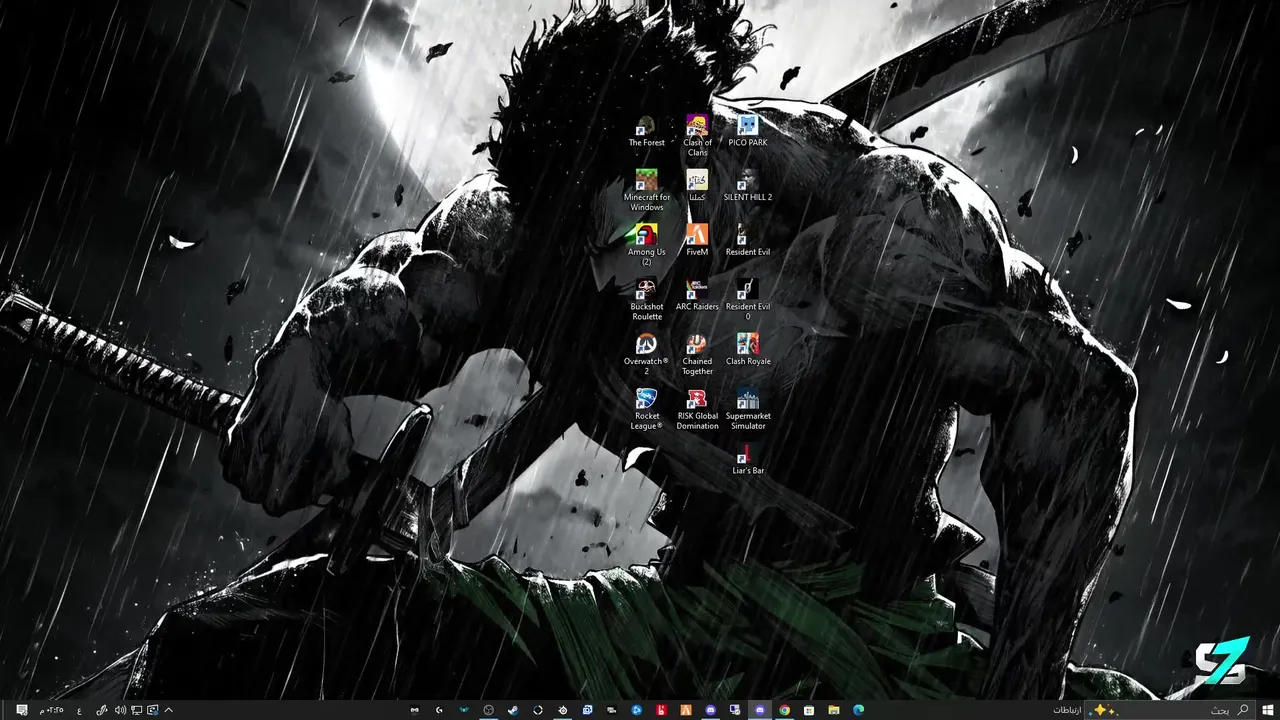Open Microsoft Store taskbar icon
Screen dimensions: 1280x720
pyautogui.click(x=809, y=710)
